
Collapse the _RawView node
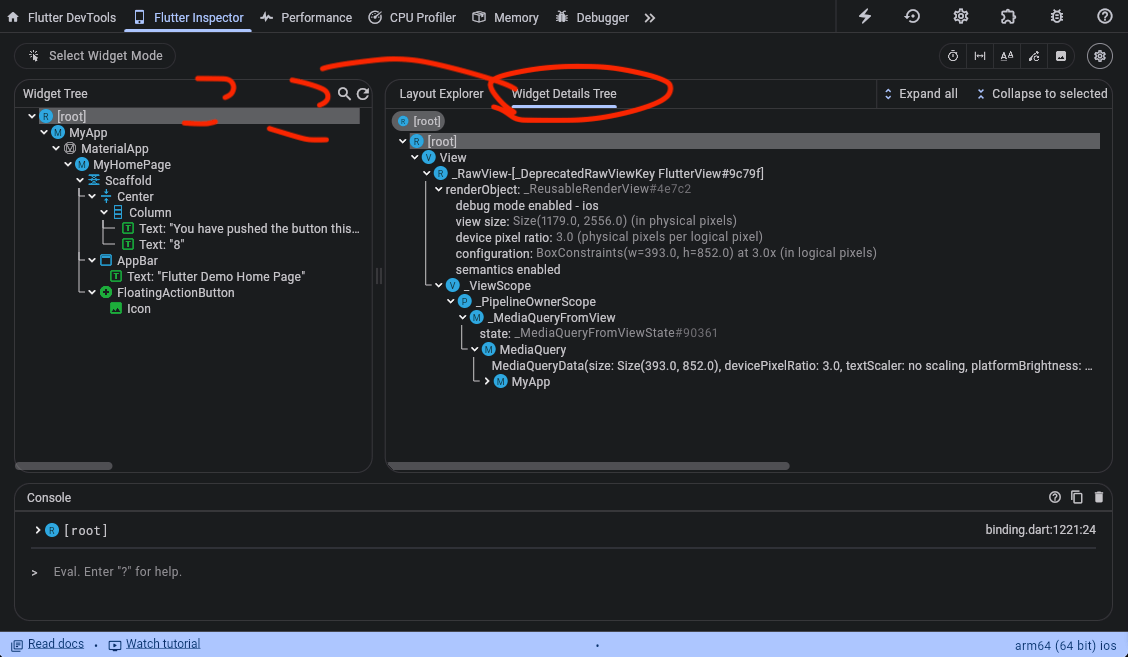[427, 173]
